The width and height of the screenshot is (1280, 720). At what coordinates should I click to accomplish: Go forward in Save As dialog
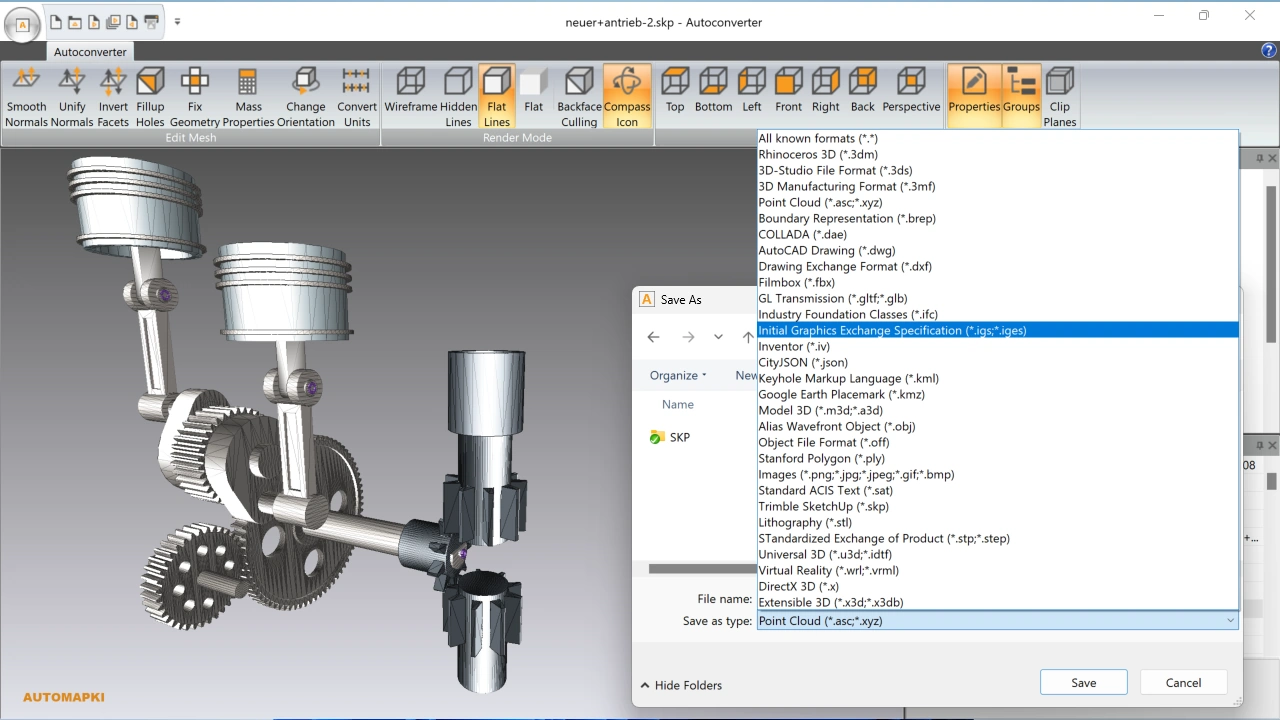pos(688,337)
